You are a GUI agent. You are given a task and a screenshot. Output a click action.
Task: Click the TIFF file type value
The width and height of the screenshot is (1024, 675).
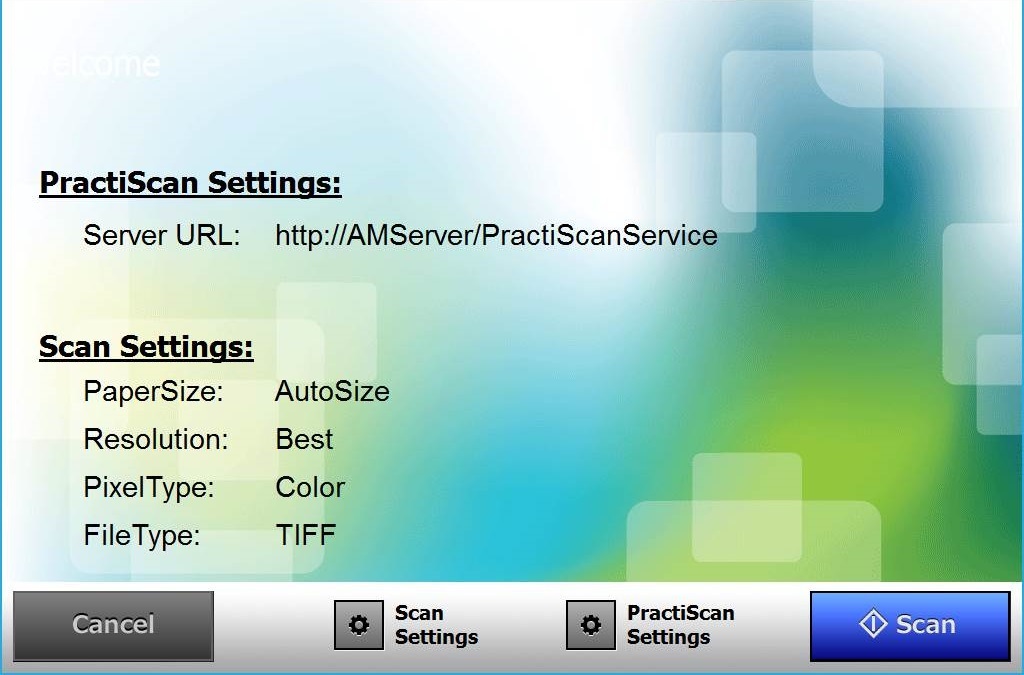(305, 535)
